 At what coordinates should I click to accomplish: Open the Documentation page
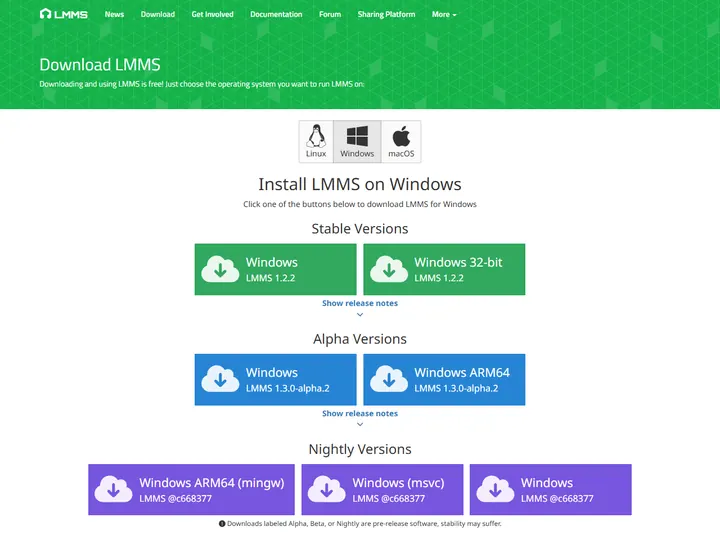pos(276,14)
